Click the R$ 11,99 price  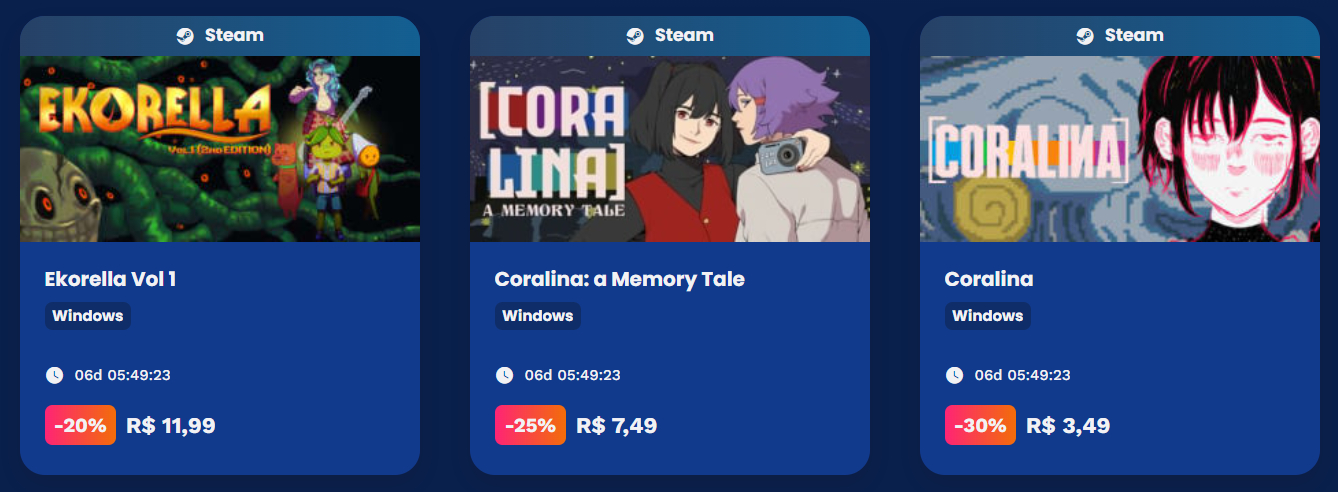(x=171, y=426)
